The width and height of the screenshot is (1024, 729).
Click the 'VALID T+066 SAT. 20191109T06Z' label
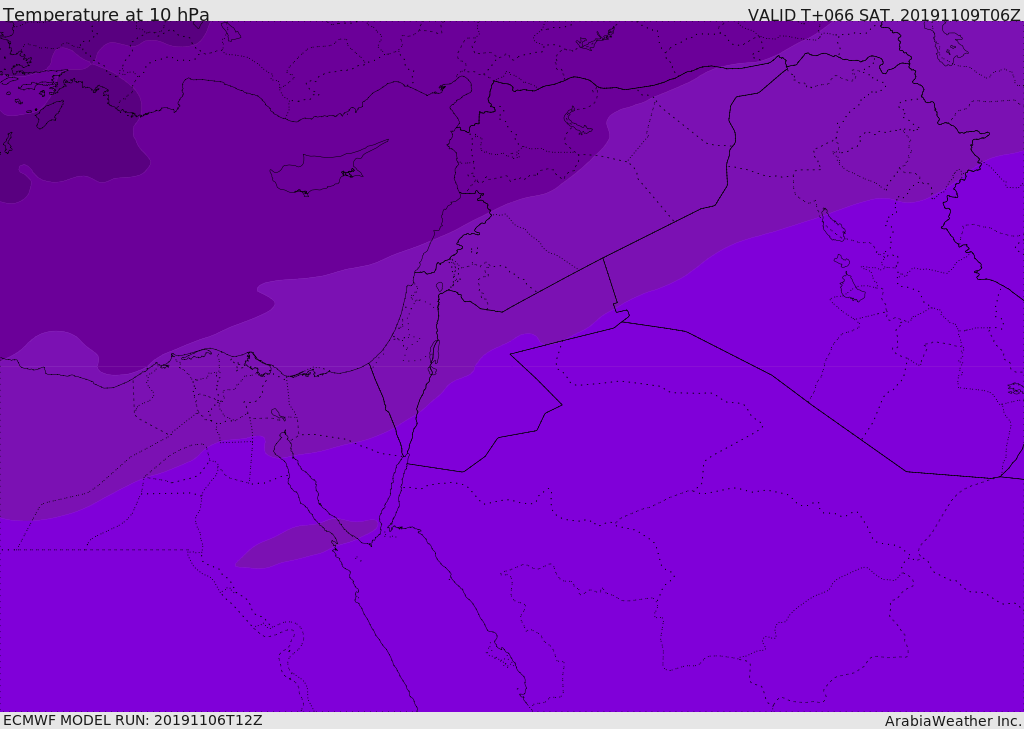pyautogui.click(x=884, y=14)
